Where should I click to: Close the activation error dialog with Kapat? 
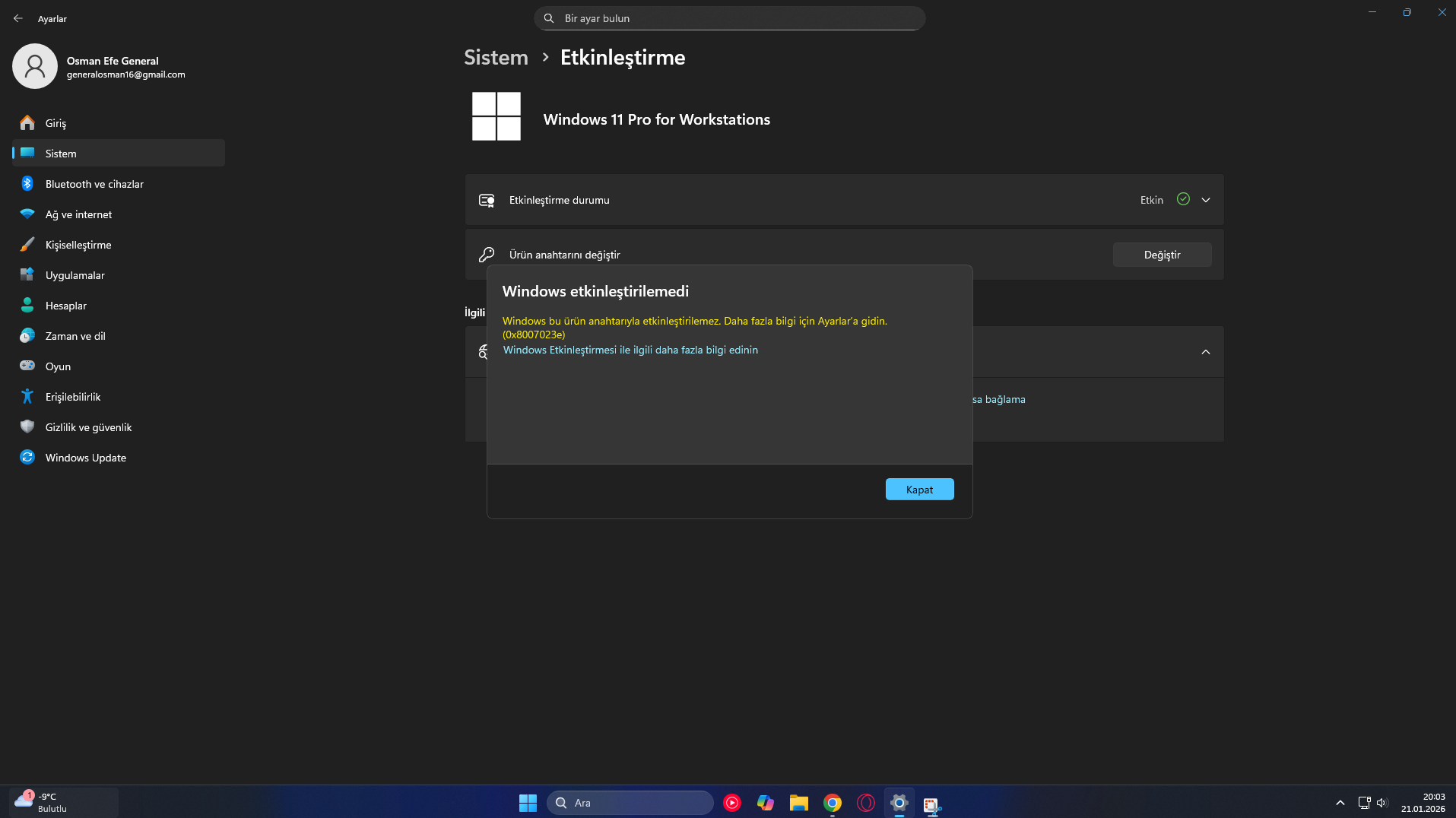click(919, 489)
